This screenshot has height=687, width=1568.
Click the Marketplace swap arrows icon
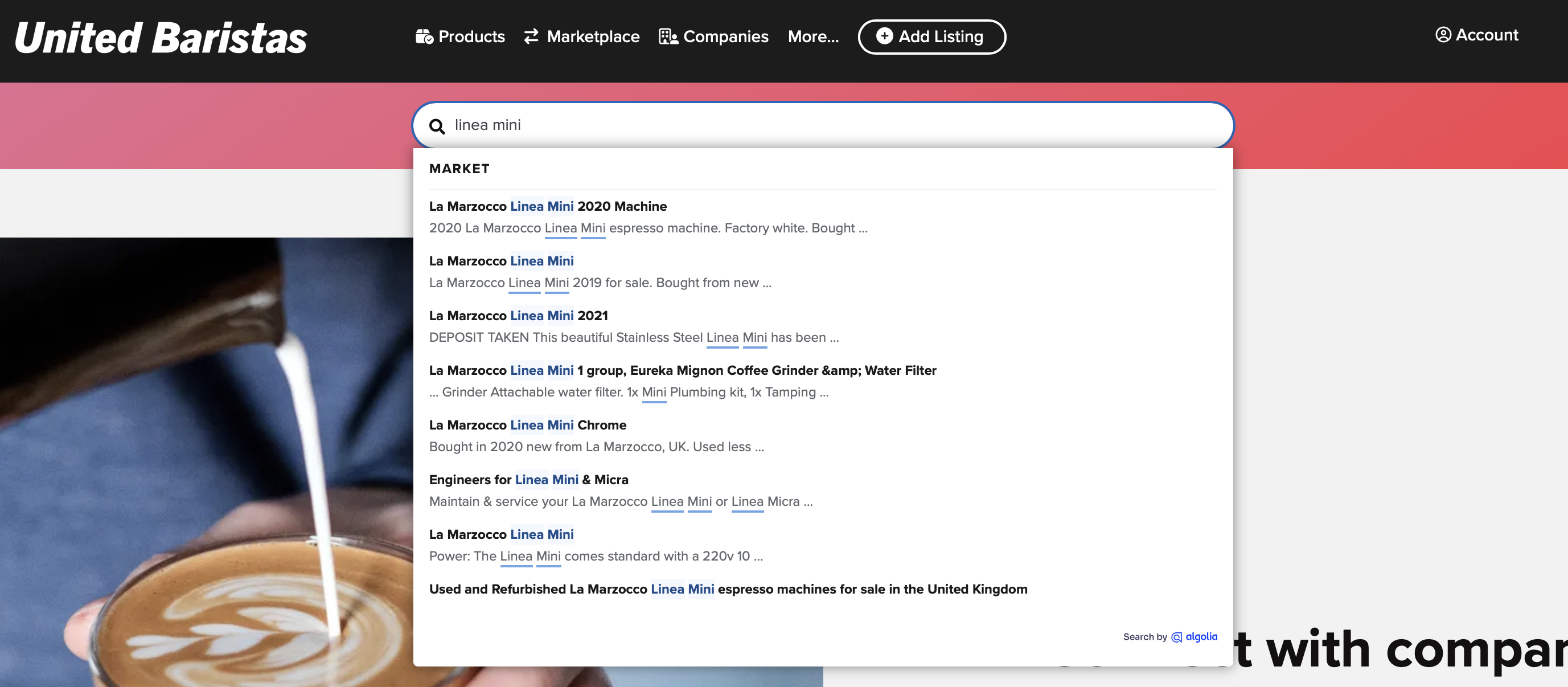pyautogui.click(x=531, y=36)
